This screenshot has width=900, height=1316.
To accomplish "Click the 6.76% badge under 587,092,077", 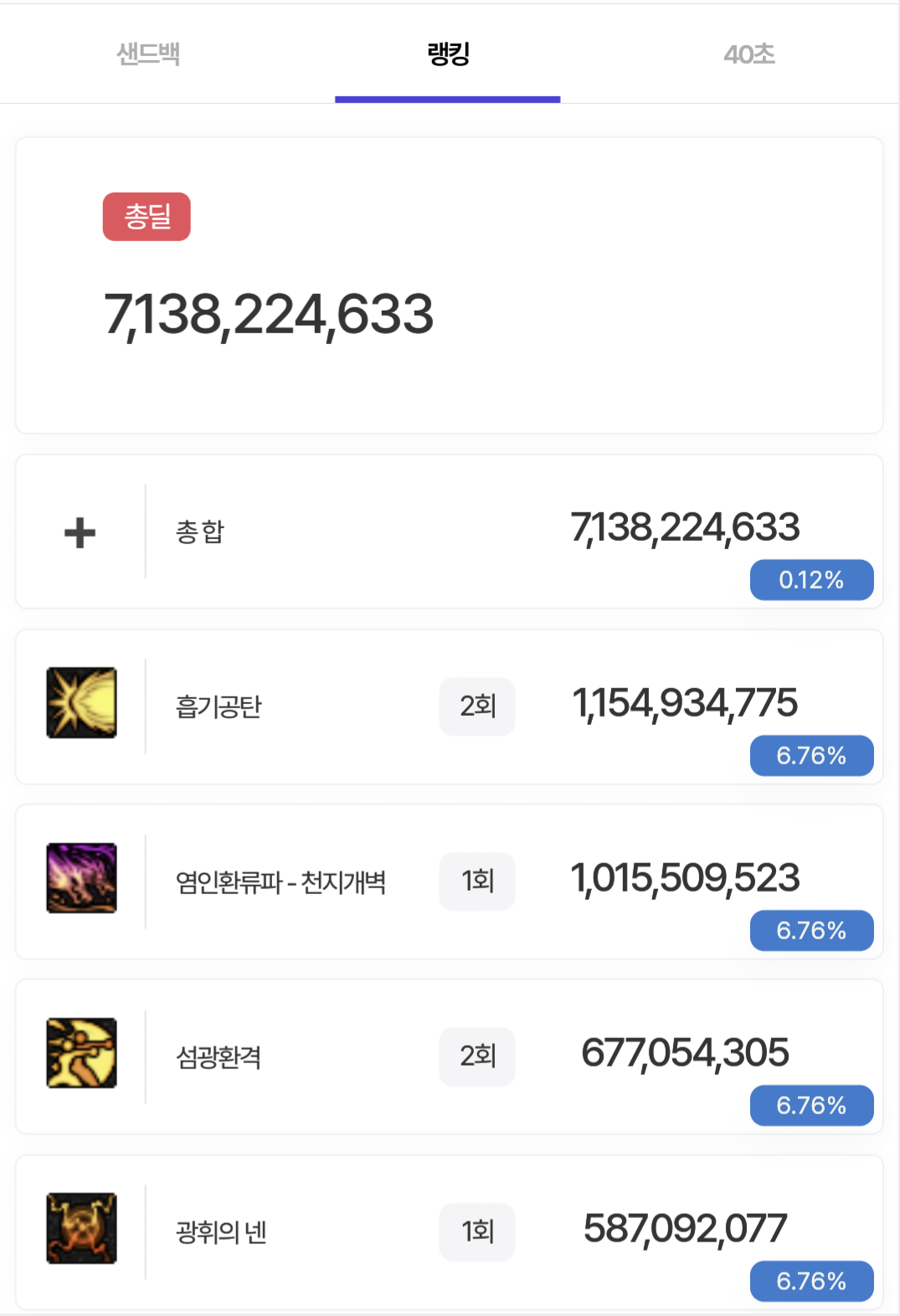I will pyautogui.click(x=811, y=1282).
